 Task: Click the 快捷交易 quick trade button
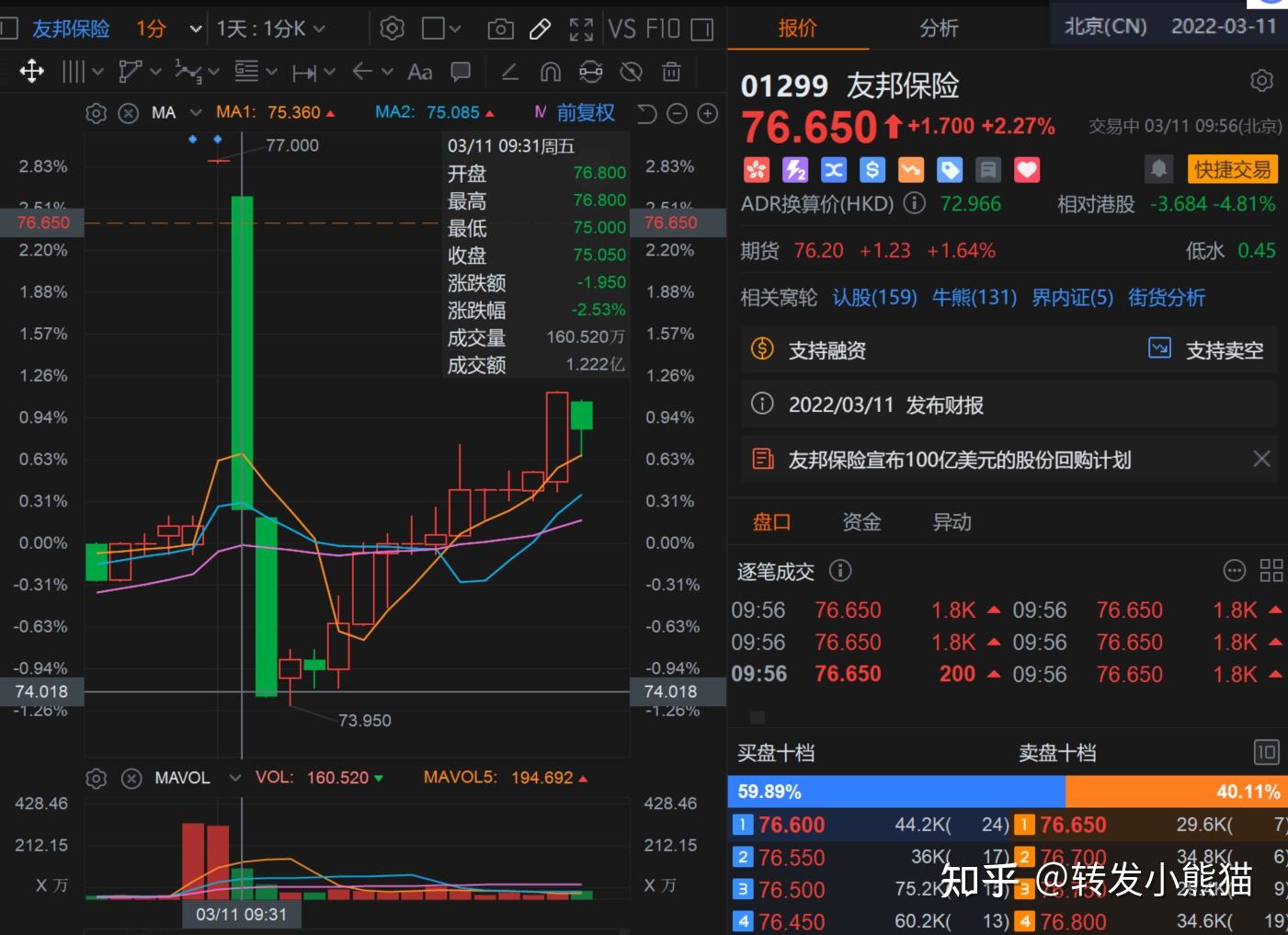click(x=1232, y=169)
